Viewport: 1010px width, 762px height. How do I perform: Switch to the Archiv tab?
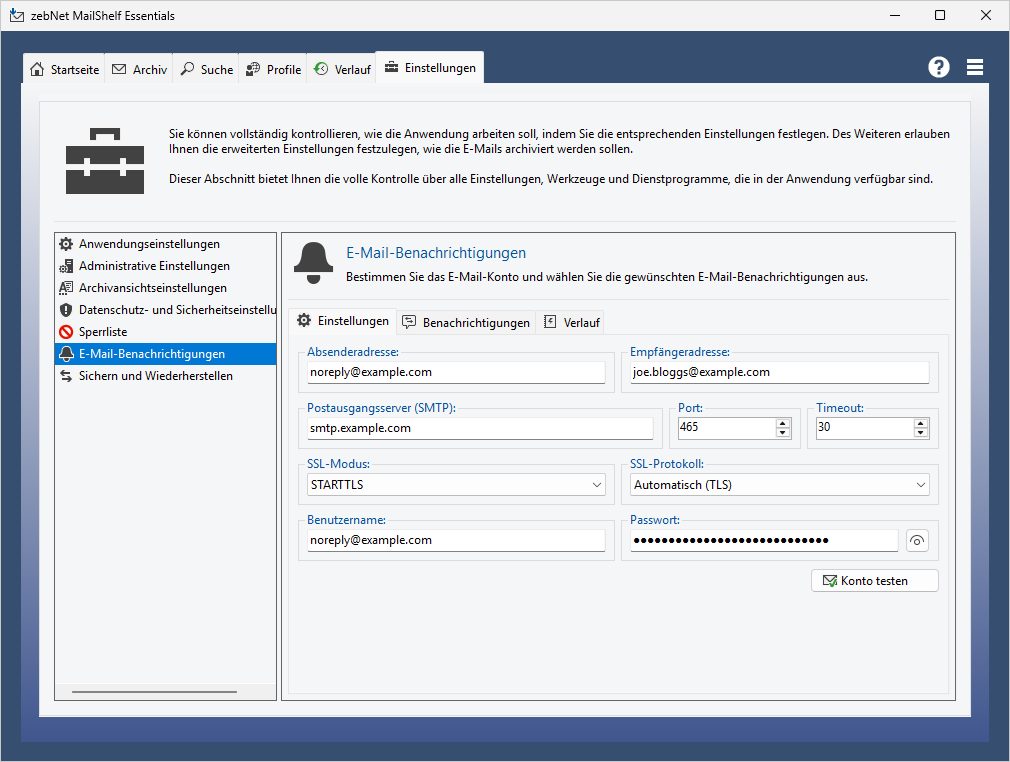point(140,70)
